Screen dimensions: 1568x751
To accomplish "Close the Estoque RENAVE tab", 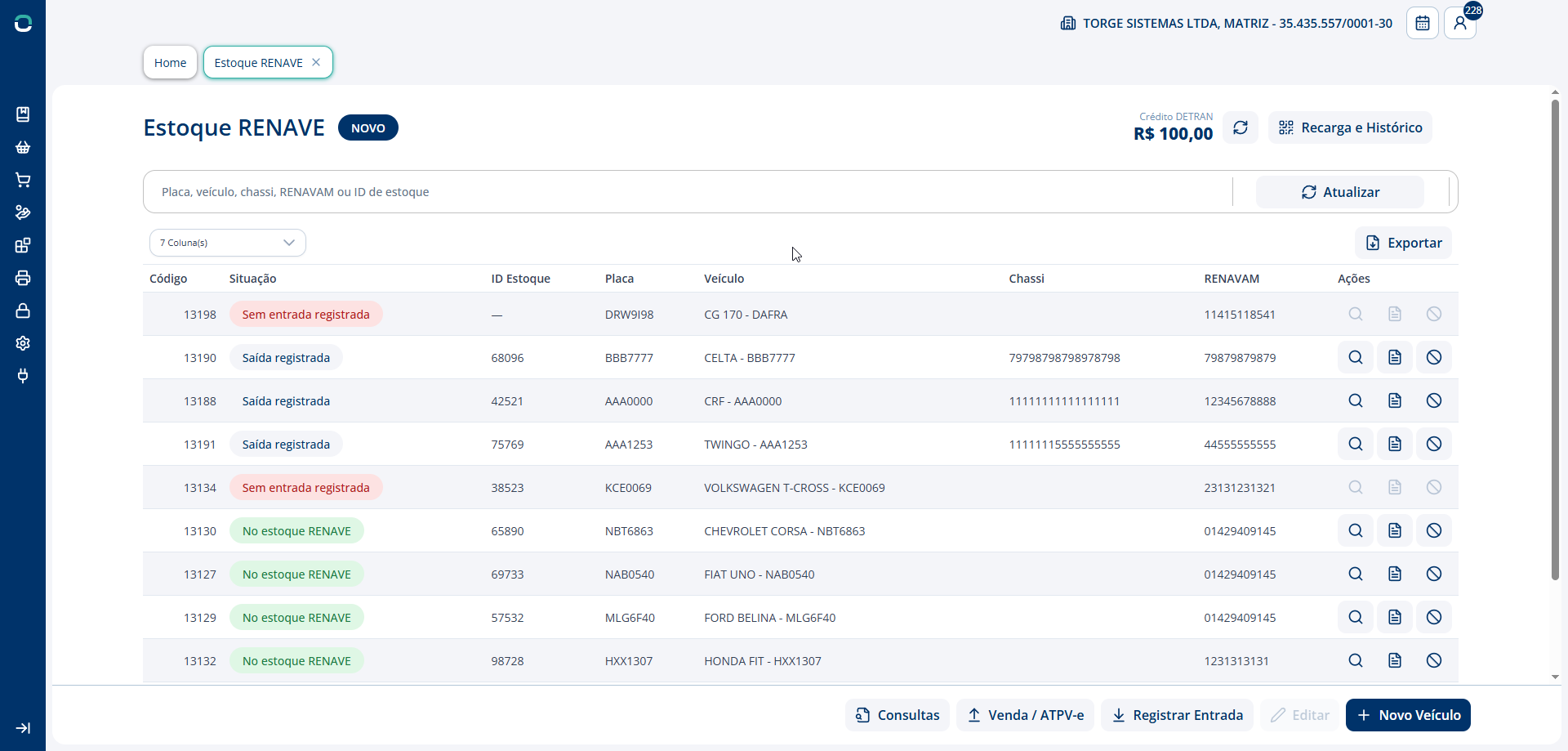I will pos(316,62).
